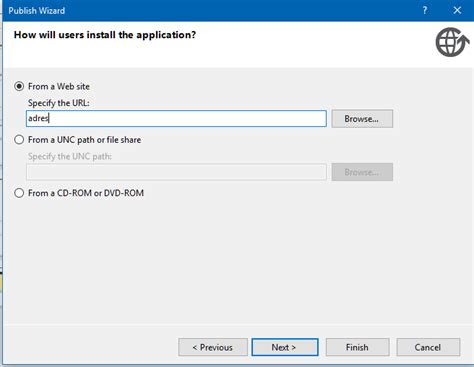Continue to the next wizard step
Screen dimensions: 474x367
pos(285,347)
